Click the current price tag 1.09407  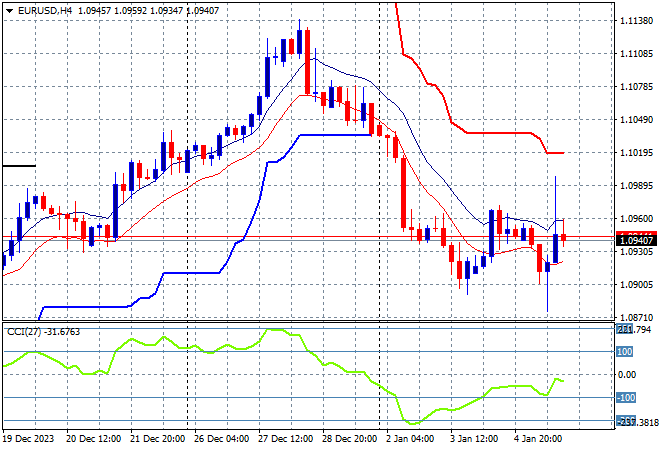click(636, 241)
